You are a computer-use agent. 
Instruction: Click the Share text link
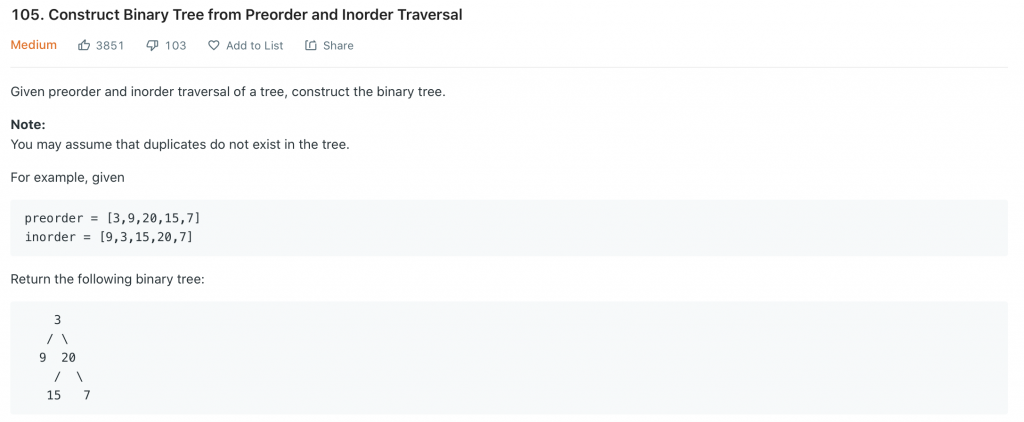338,45
